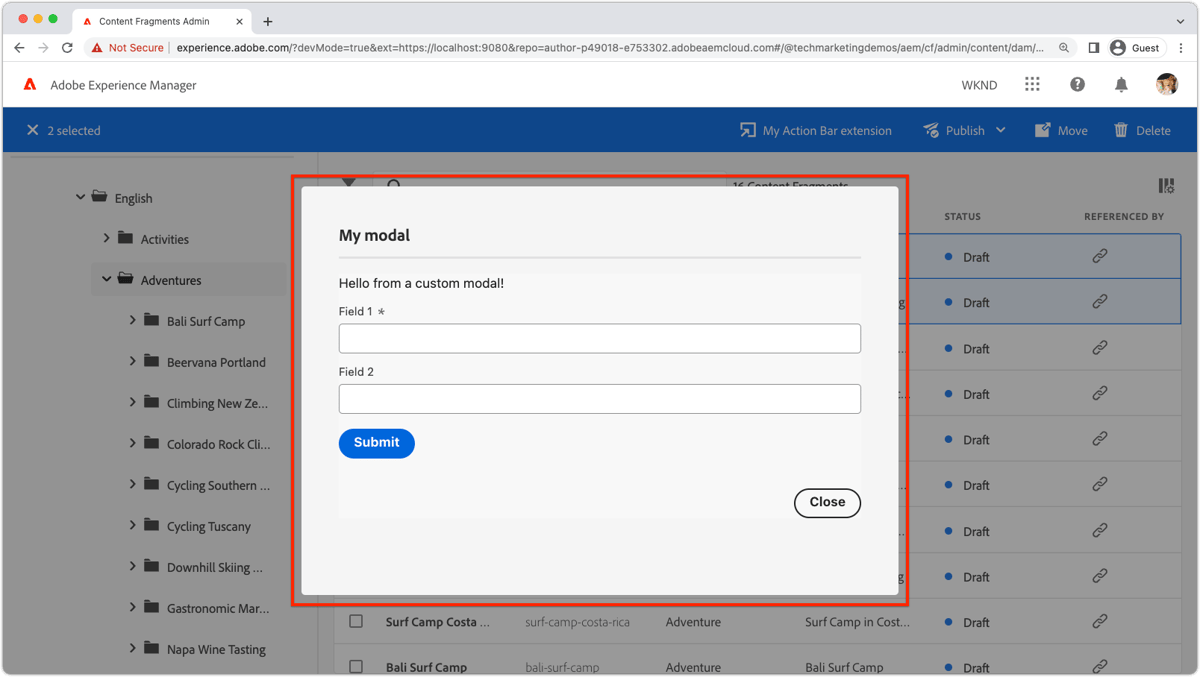This screenshot has height=677, width=1200.
Task: Open the notifications bell
Action: point(1121,85)
